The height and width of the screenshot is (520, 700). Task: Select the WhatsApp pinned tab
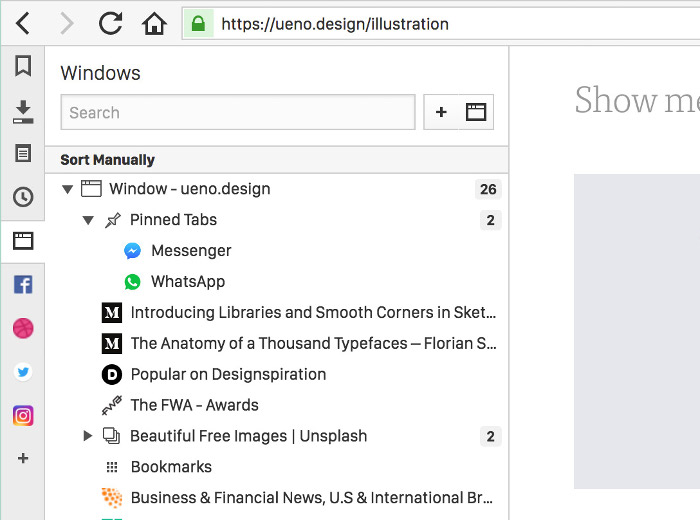(187, 282)
